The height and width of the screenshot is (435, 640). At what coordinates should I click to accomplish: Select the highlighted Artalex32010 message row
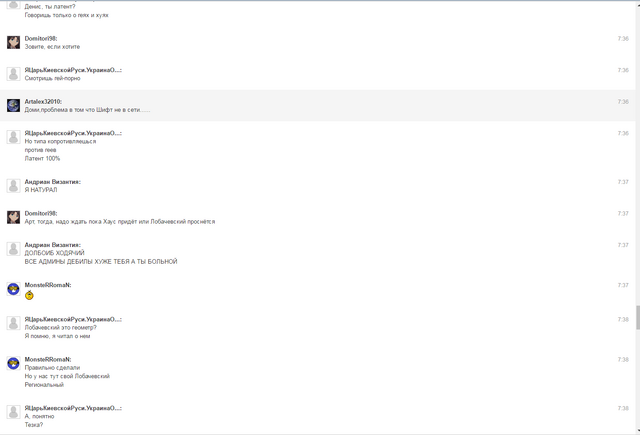318,105
